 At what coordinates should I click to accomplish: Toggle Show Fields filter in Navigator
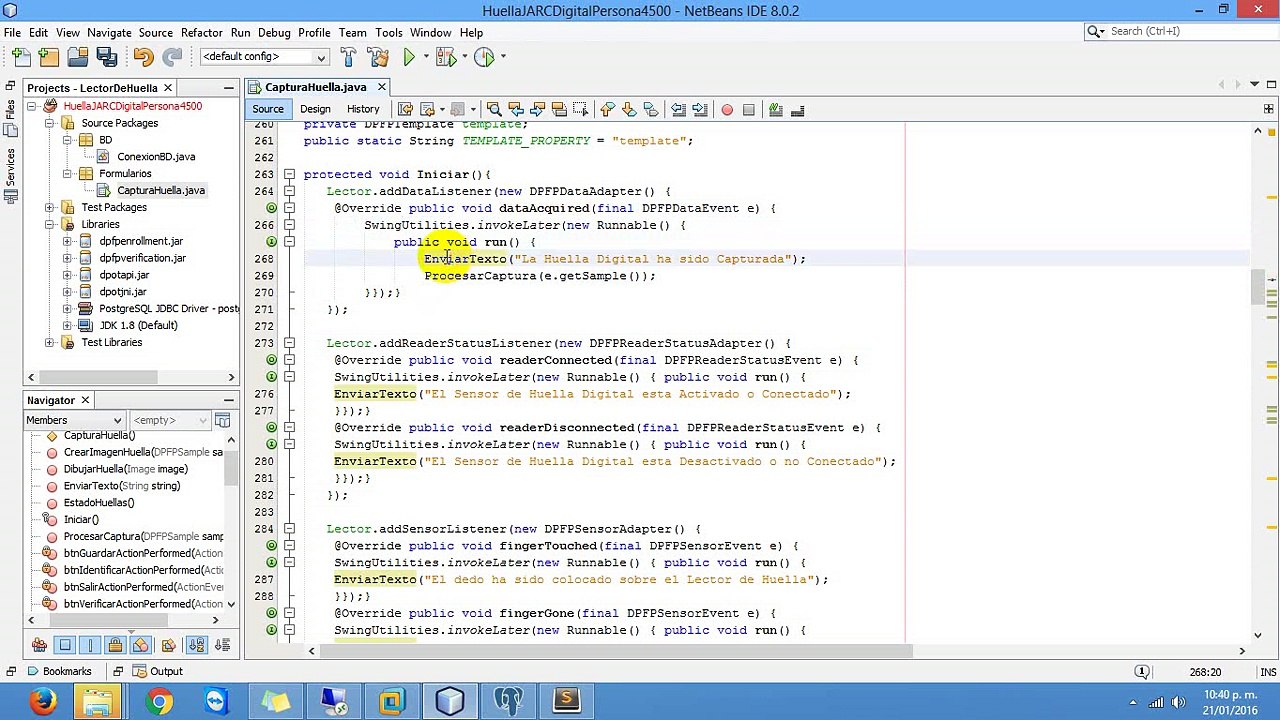(x=65, y=645)
